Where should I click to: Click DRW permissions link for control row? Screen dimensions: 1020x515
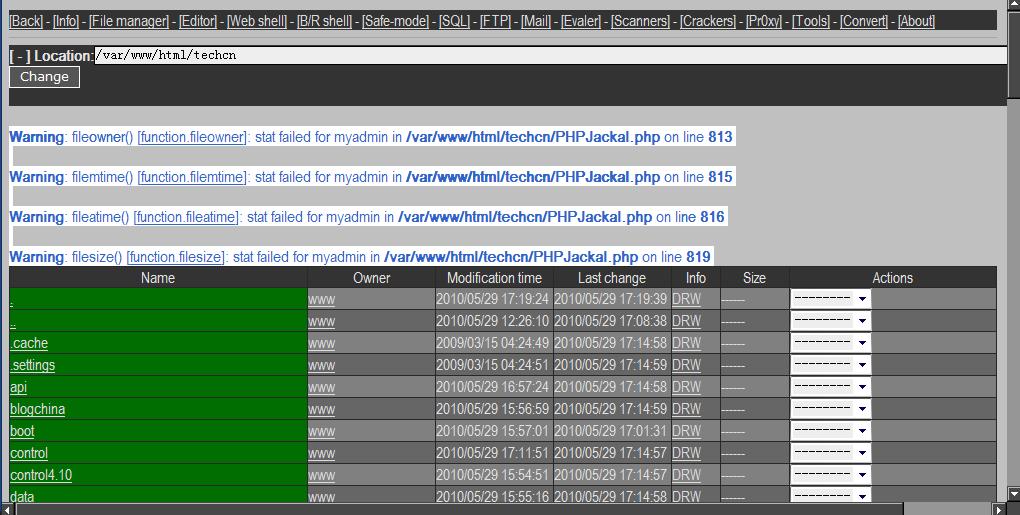[x=686, y=453]
